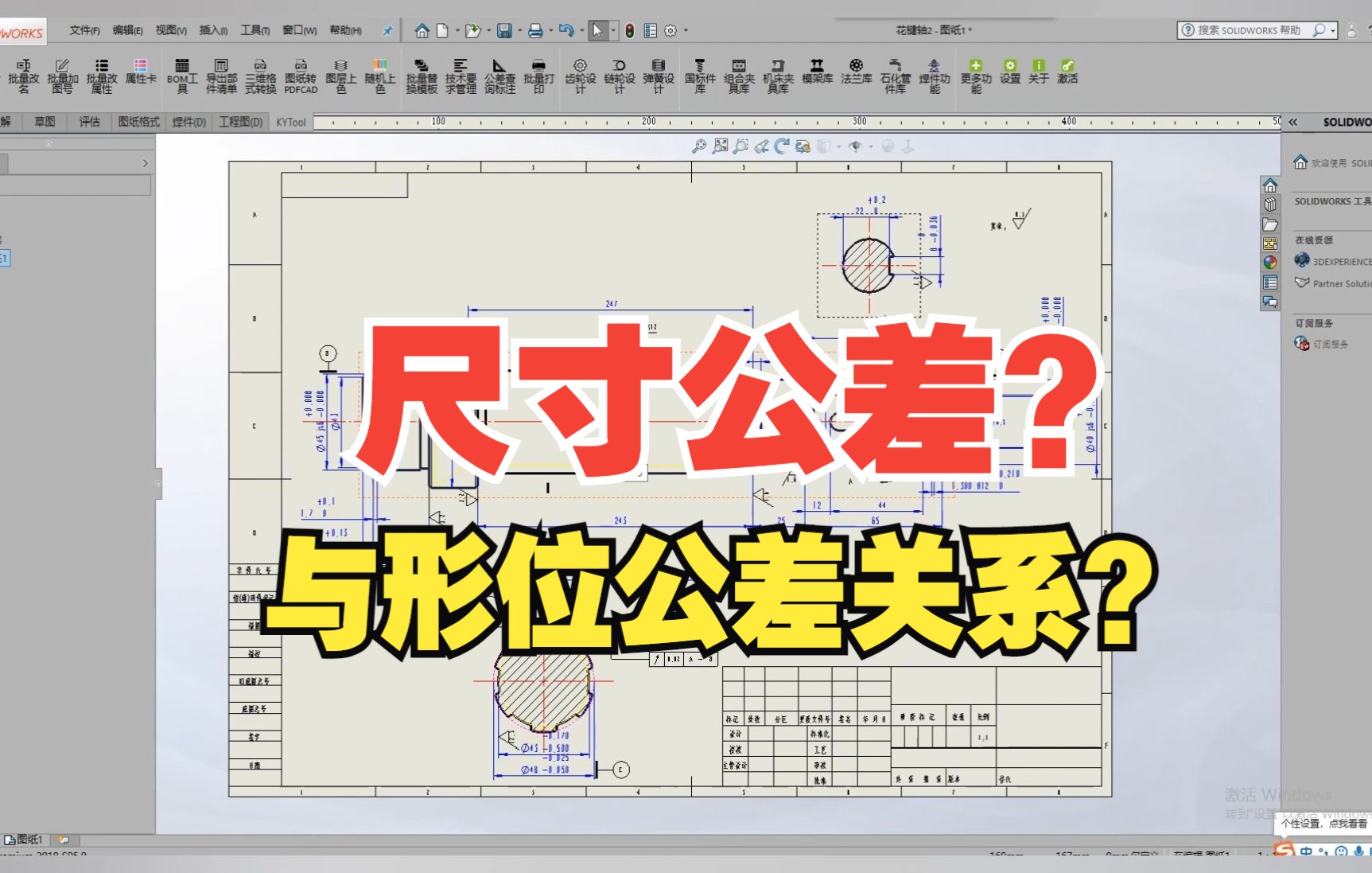This screenshot has height=873, width=1372.
Task: Expand the Undo dropdown arrow
Action: pos(581,31)
